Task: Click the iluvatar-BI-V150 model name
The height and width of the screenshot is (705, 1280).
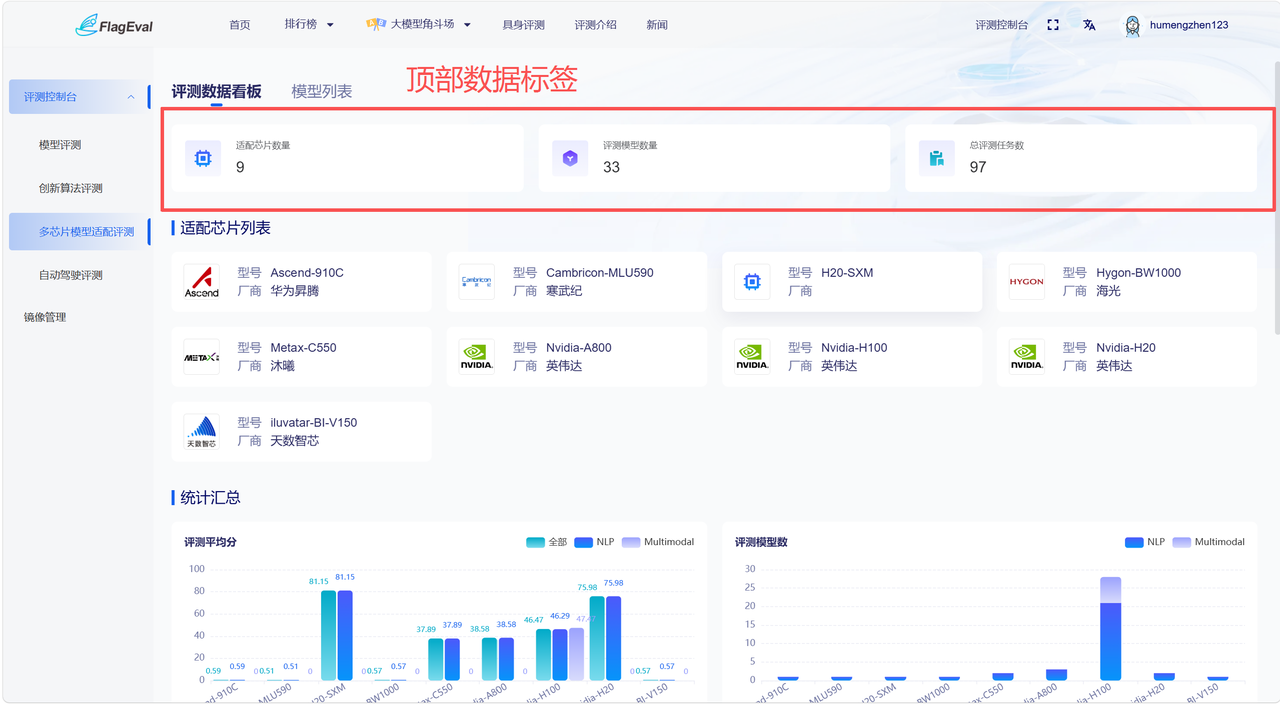Action: [313, 423]
